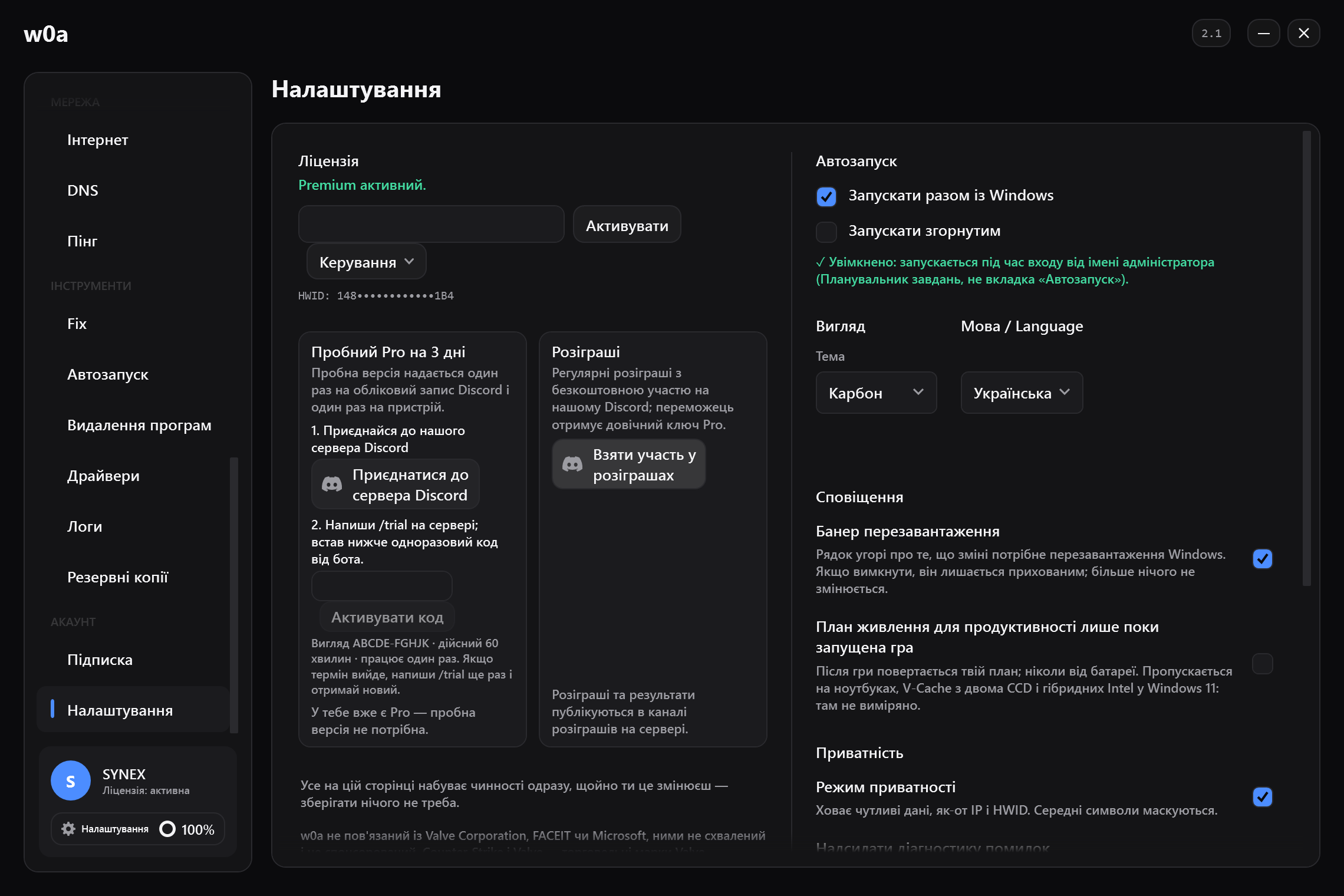This screenshot has height=896, width=1344.
Task: Open the "Інтернет" sidebar section
Action: pos(133,140)
